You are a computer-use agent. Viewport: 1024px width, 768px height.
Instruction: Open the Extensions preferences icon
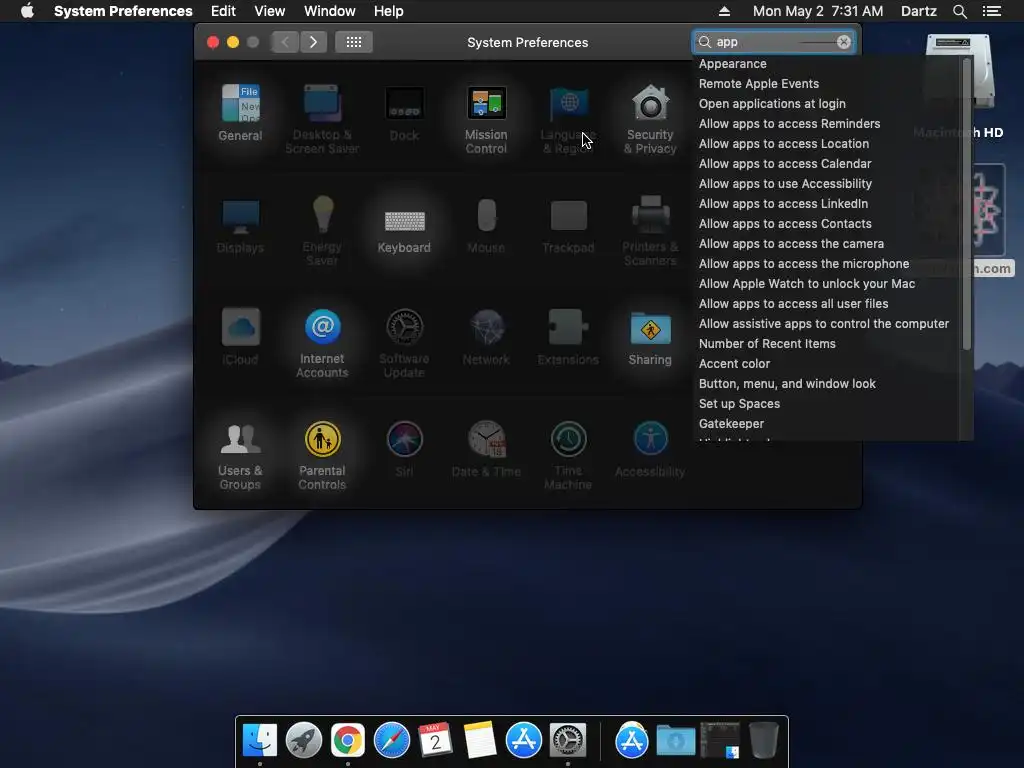(568, 338)
